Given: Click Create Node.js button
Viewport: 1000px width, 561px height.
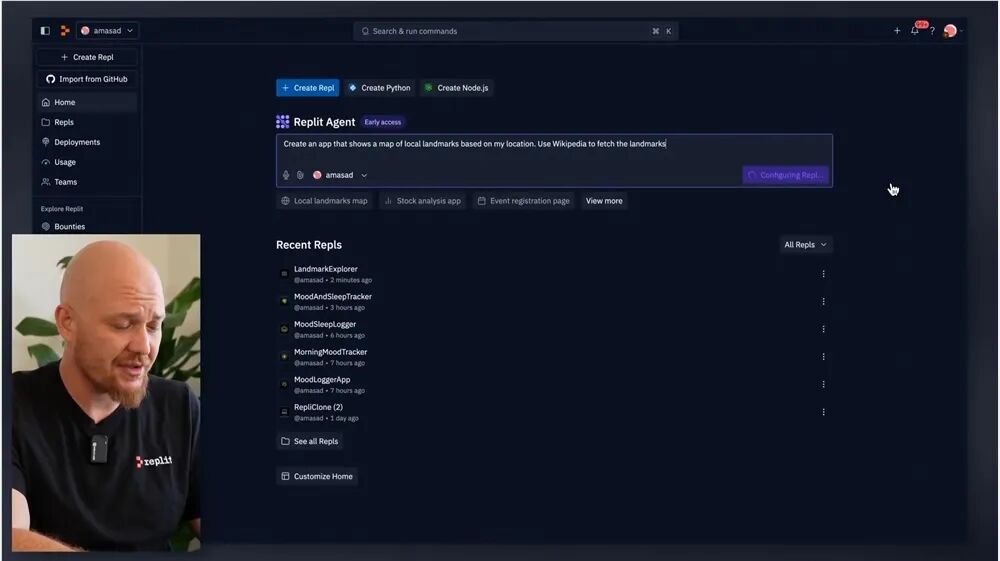Looking at the screenshot, I should (x=457, y=88).
